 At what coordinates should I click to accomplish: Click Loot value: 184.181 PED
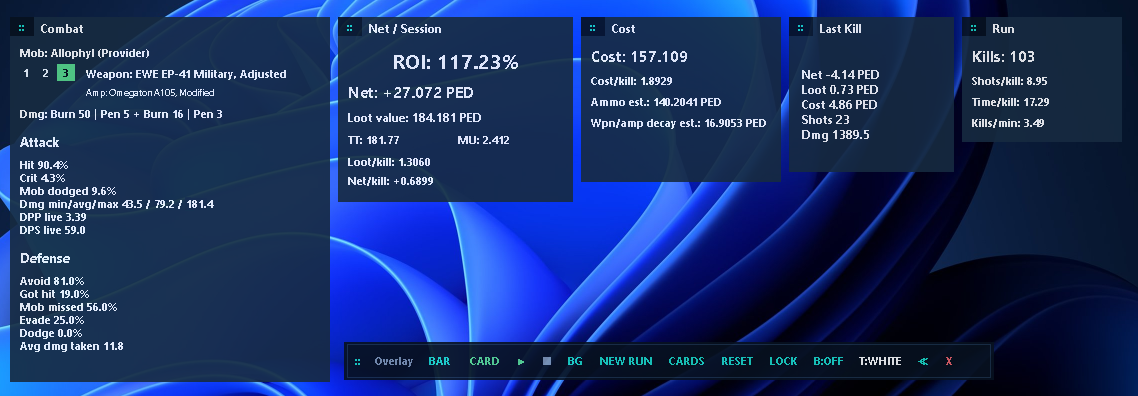[414, 117]
